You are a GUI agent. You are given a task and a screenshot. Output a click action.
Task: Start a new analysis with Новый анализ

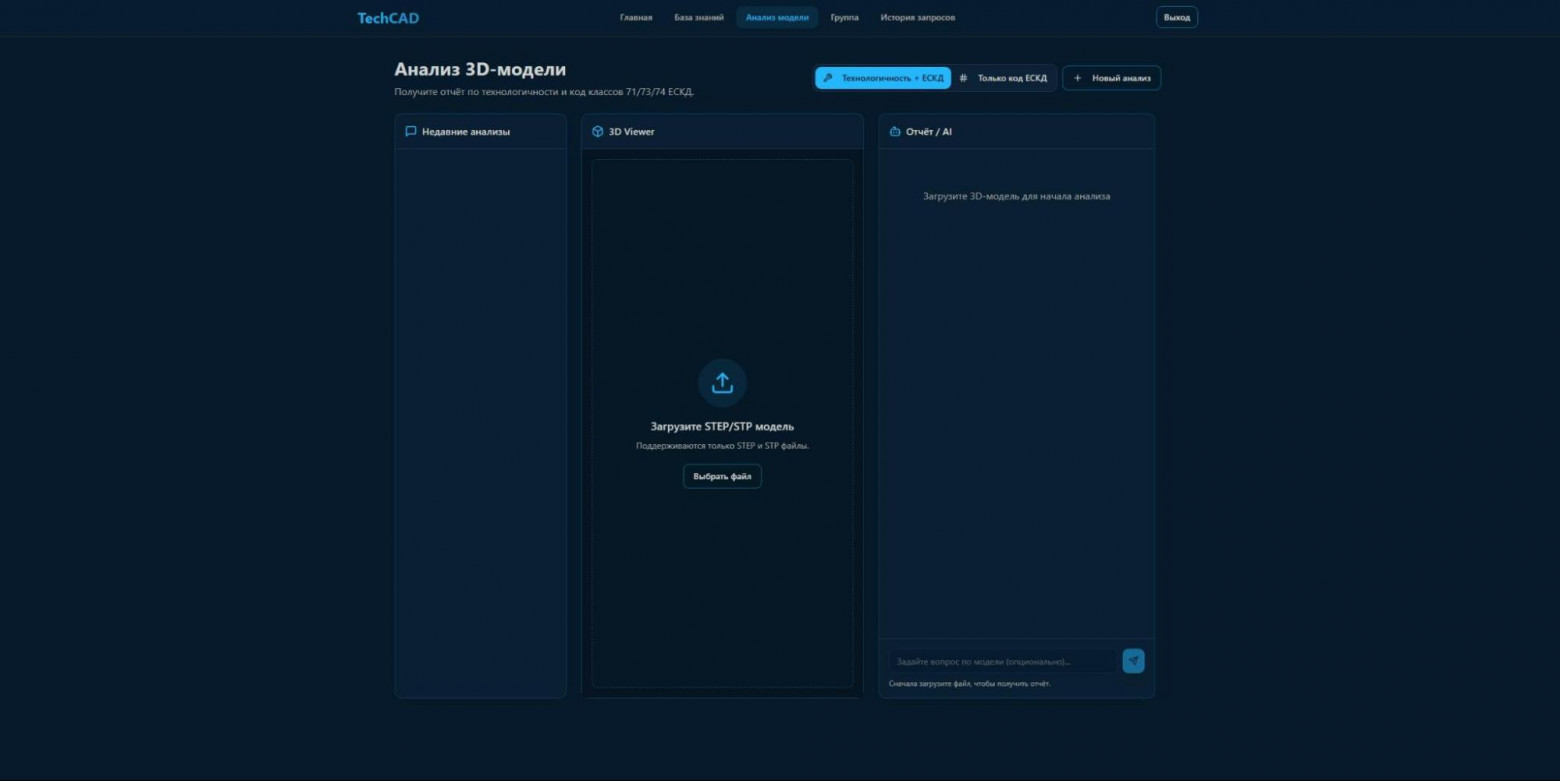(x=1111, y=78)
